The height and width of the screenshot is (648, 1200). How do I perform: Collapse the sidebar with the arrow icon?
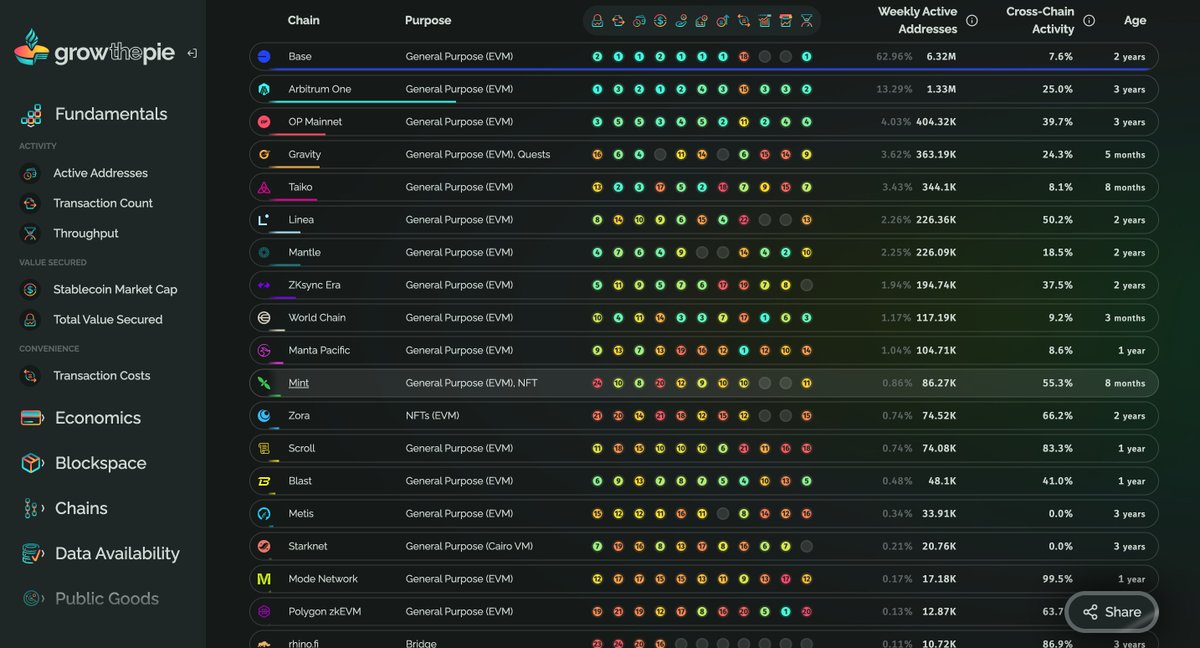(x=192, y=53)
